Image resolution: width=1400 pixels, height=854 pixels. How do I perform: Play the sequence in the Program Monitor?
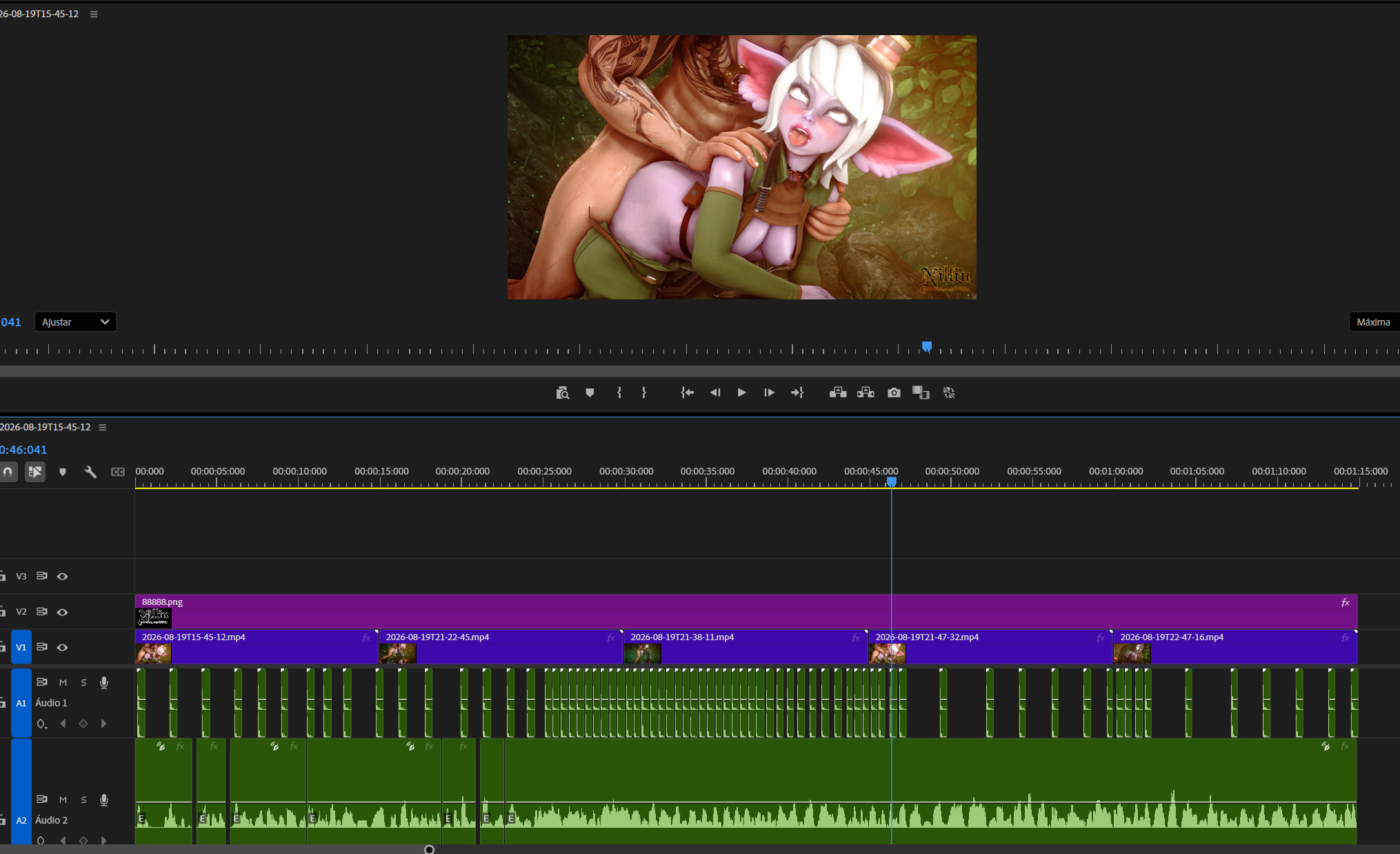coord(742,393)
